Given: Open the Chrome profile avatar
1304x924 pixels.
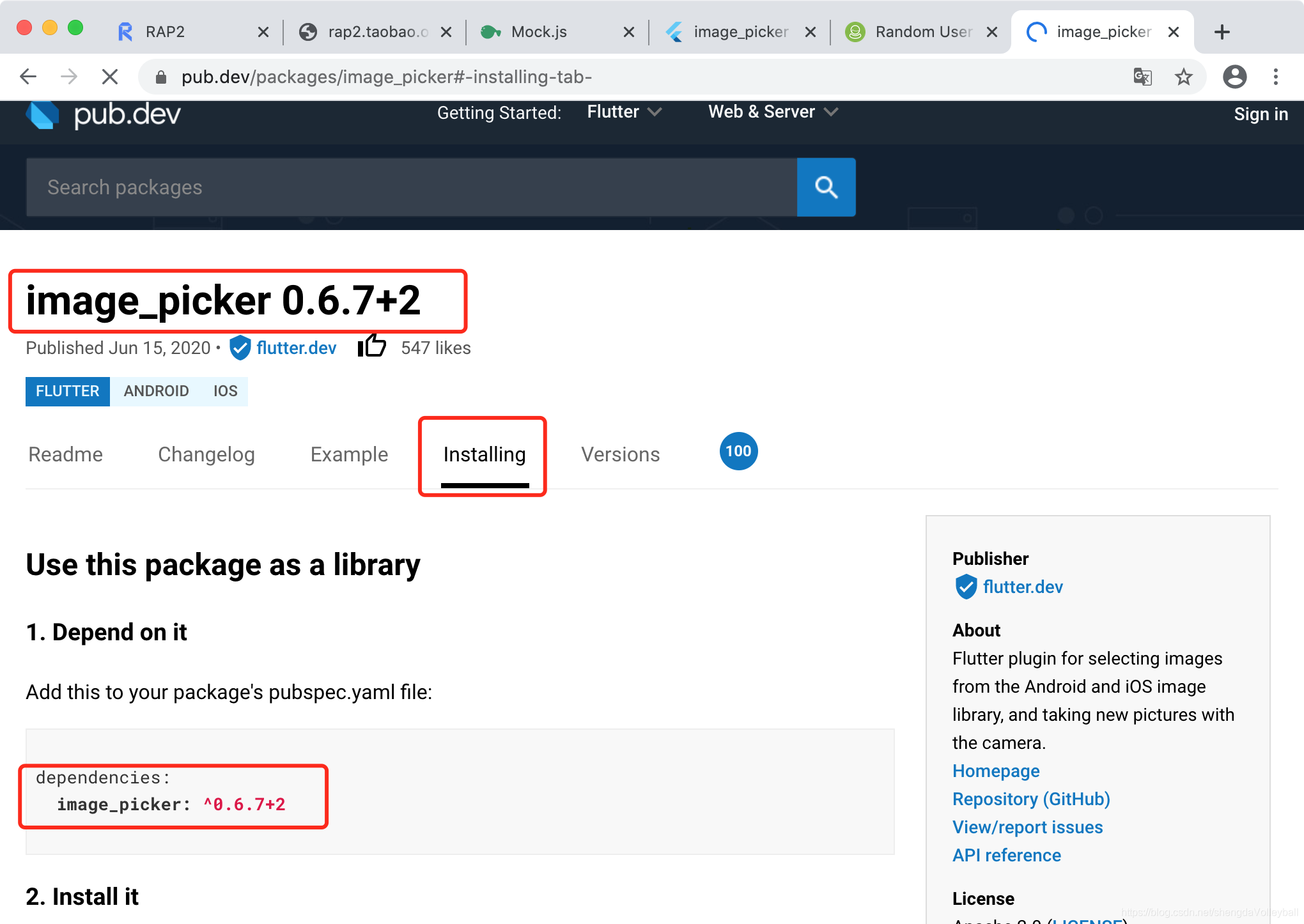Looking at the screenshot, I should [1234, 77].
